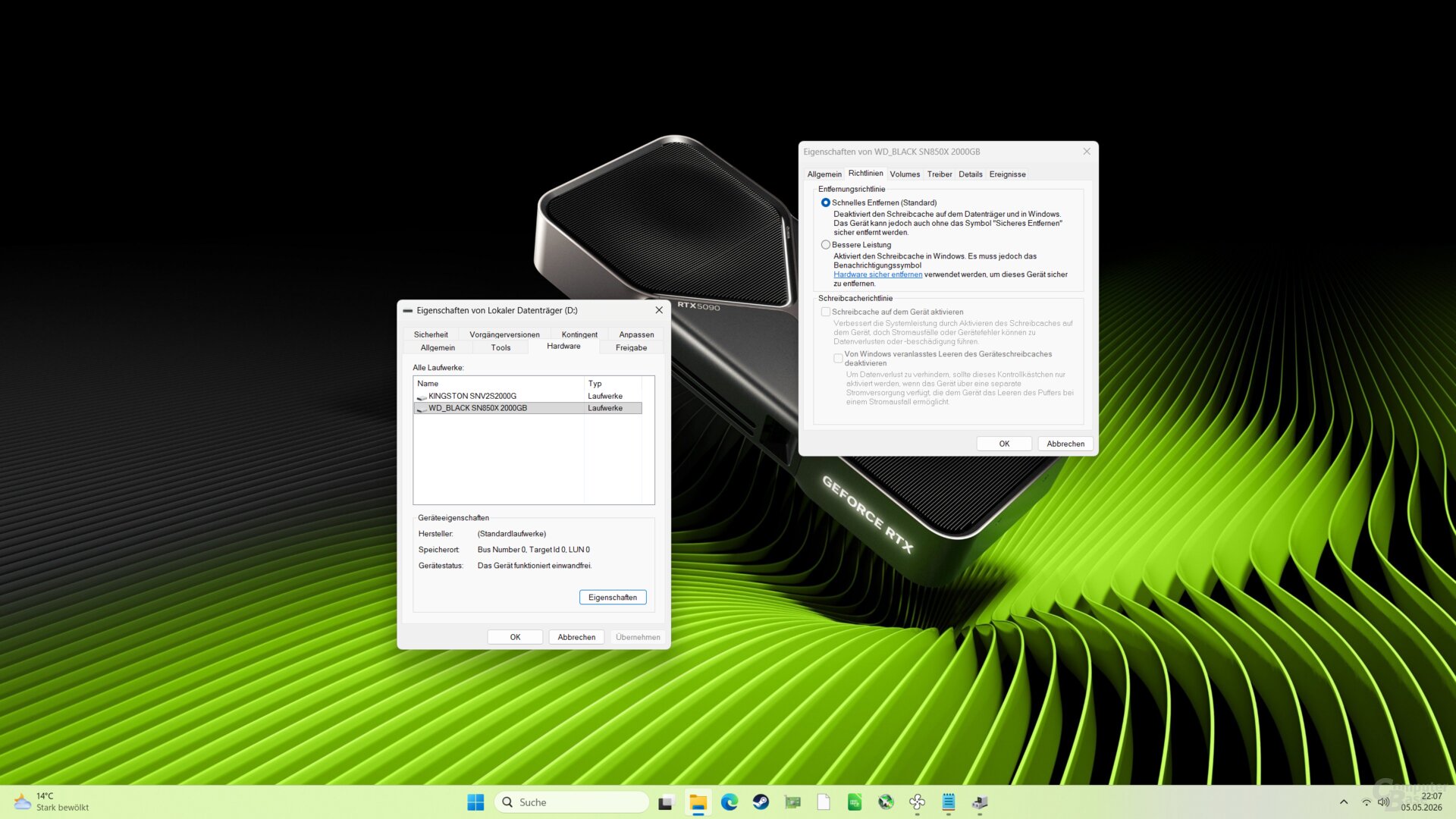Click the Typ column header

pos(613,384)
